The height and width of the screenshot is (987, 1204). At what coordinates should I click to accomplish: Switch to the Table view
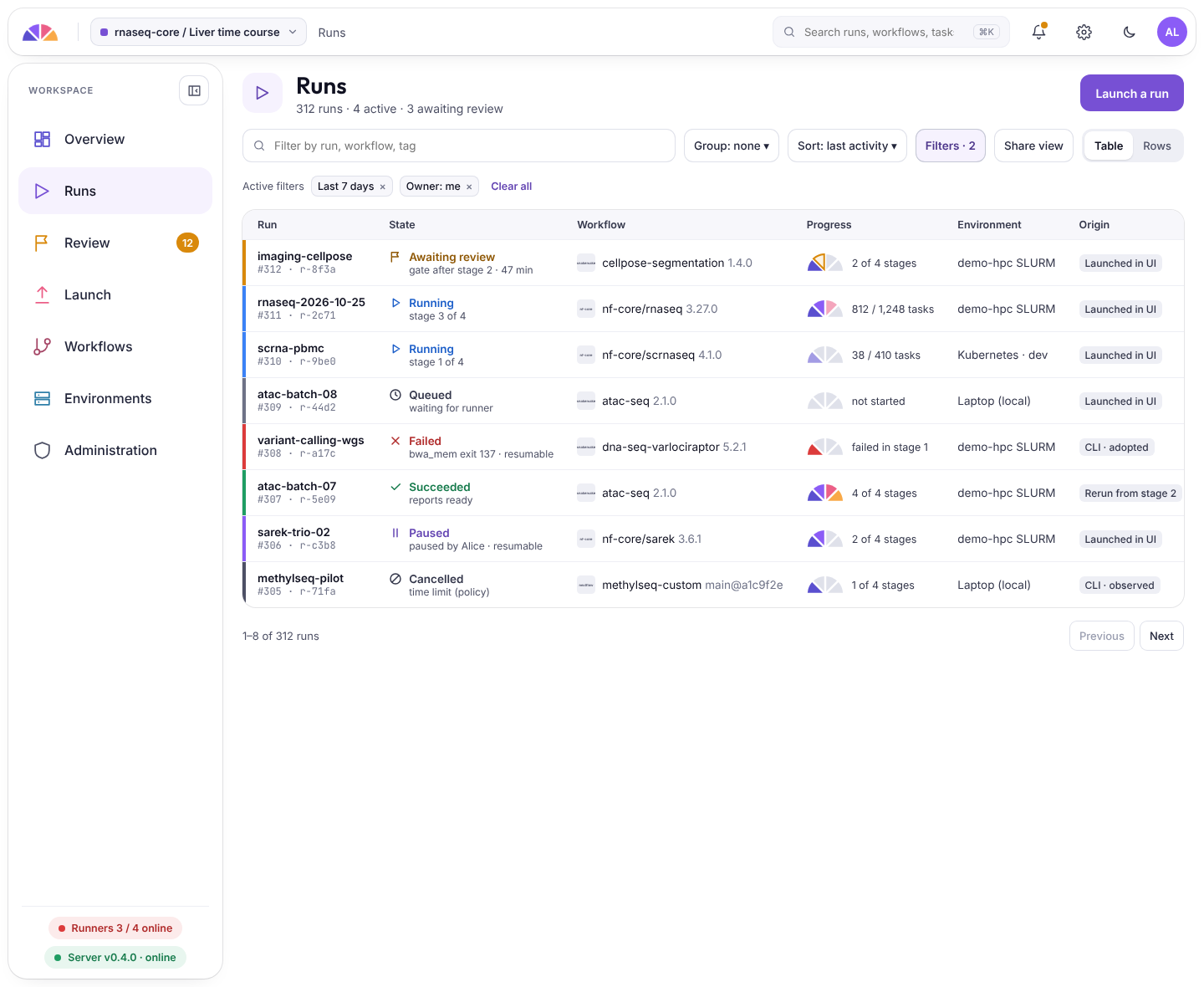coord(1109,146)
